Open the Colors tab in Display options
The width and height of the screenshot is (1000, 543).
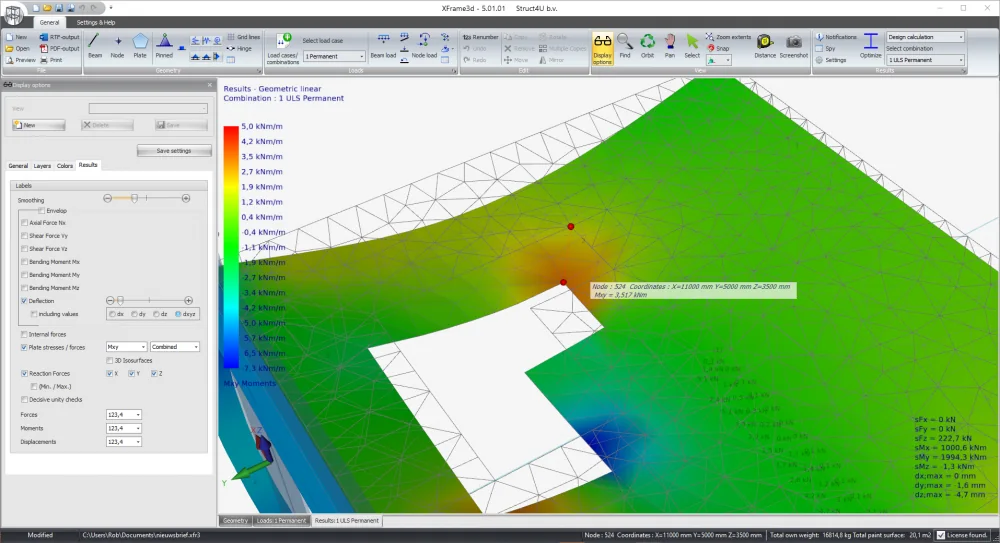[65, 166]
